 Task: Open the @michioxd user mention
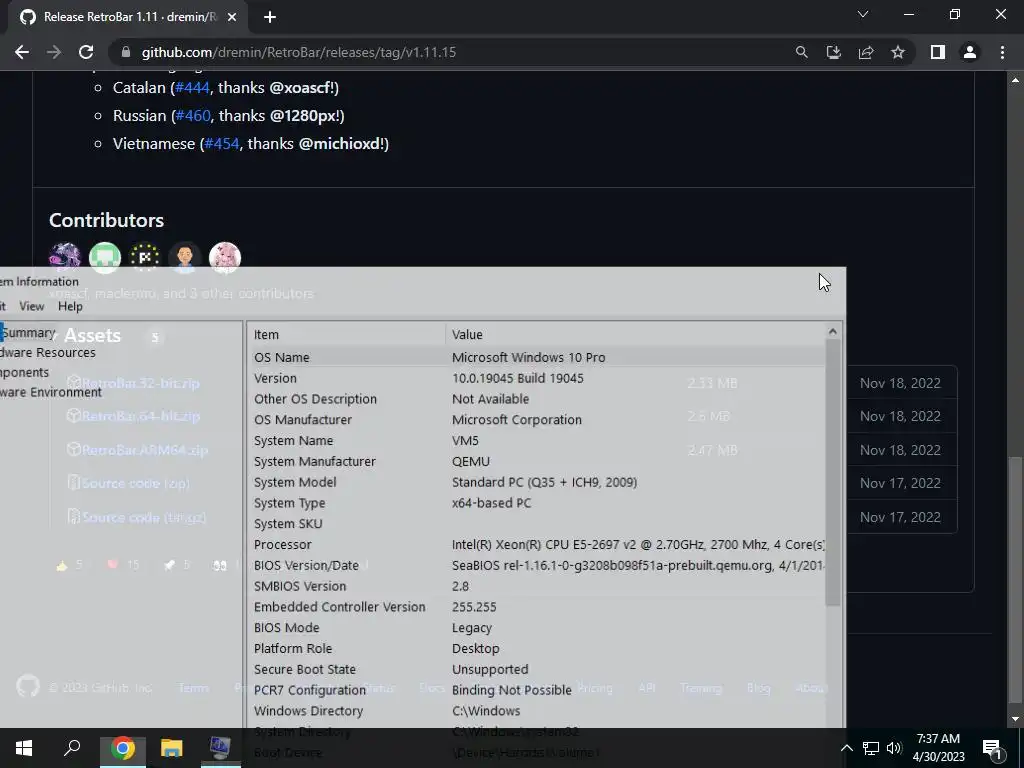[341, 144]
